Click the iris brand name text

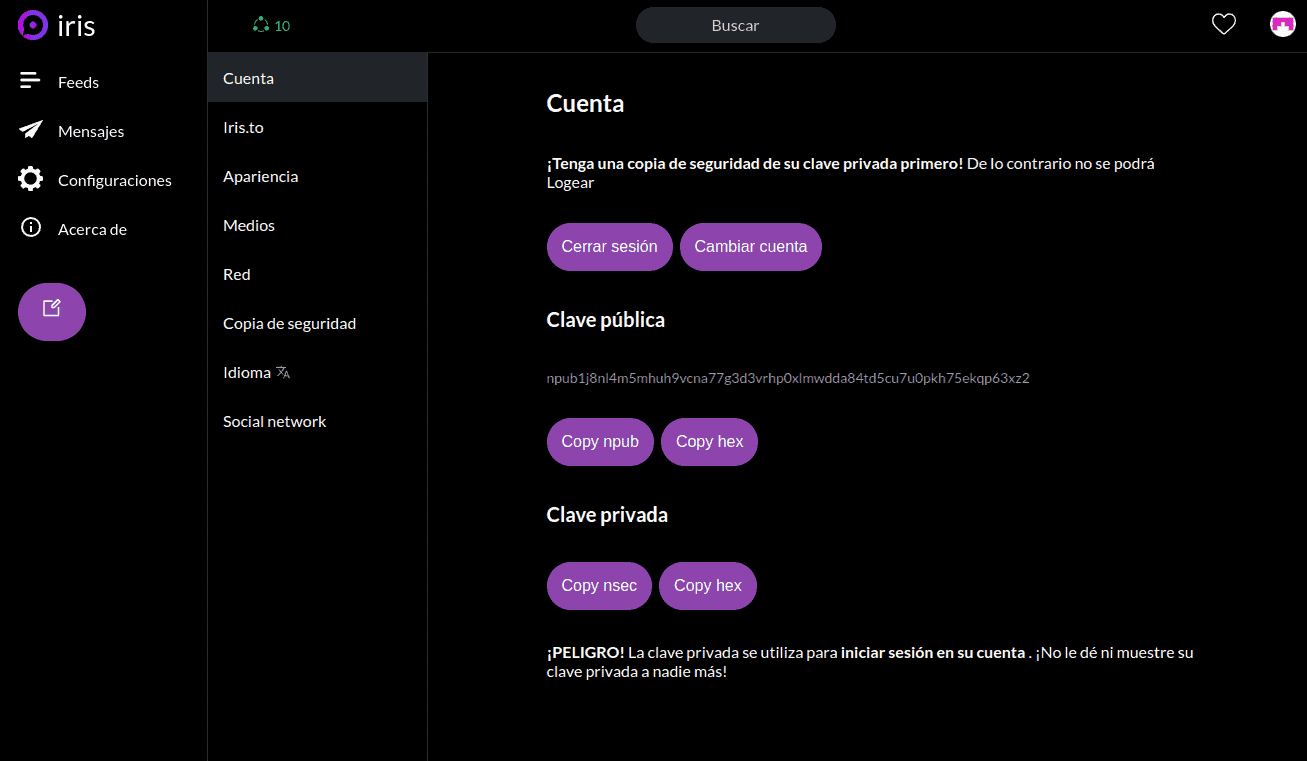click(77, 25)
